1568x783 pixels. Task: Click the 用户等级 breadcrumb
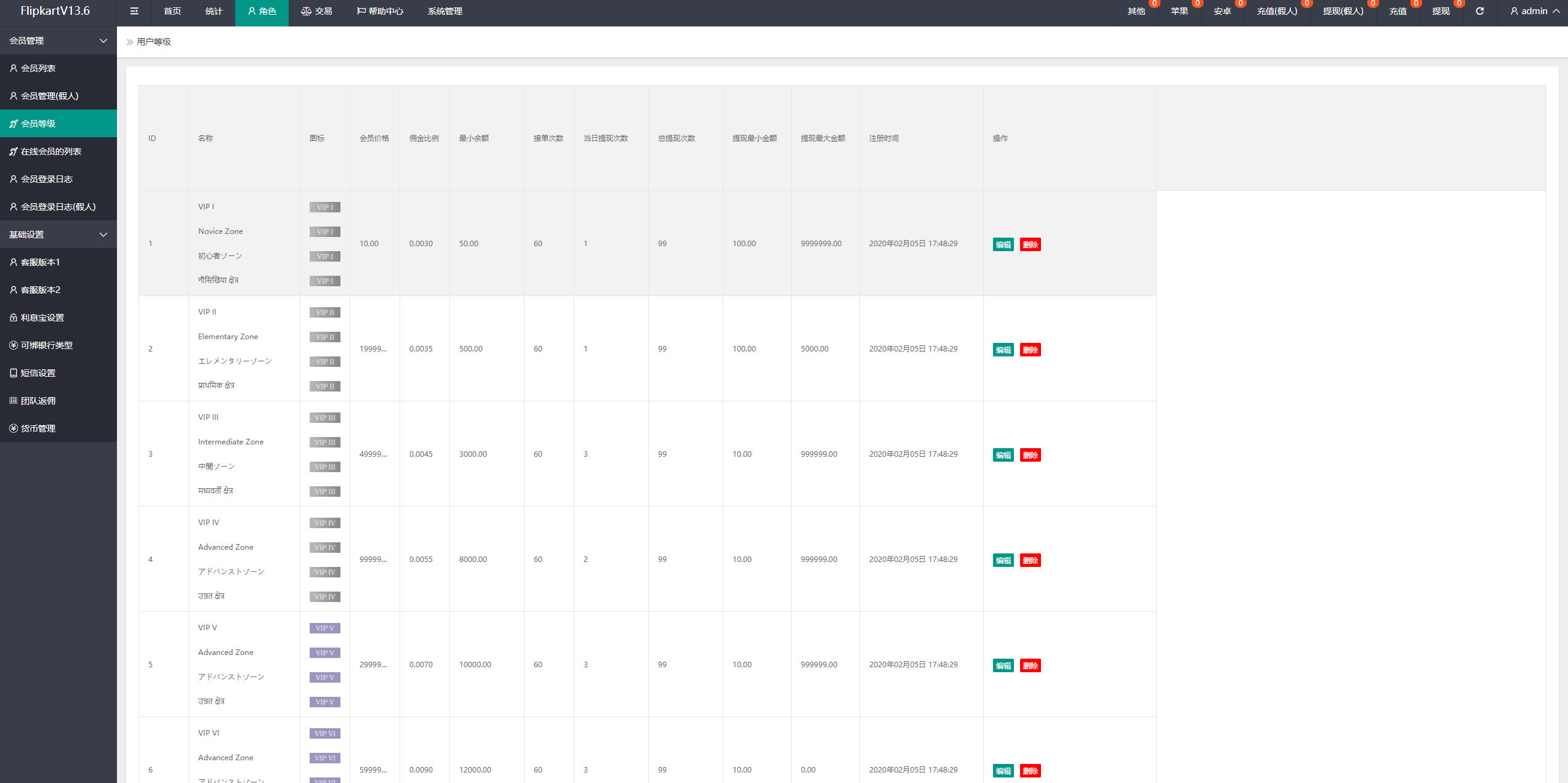click(154, 42)
